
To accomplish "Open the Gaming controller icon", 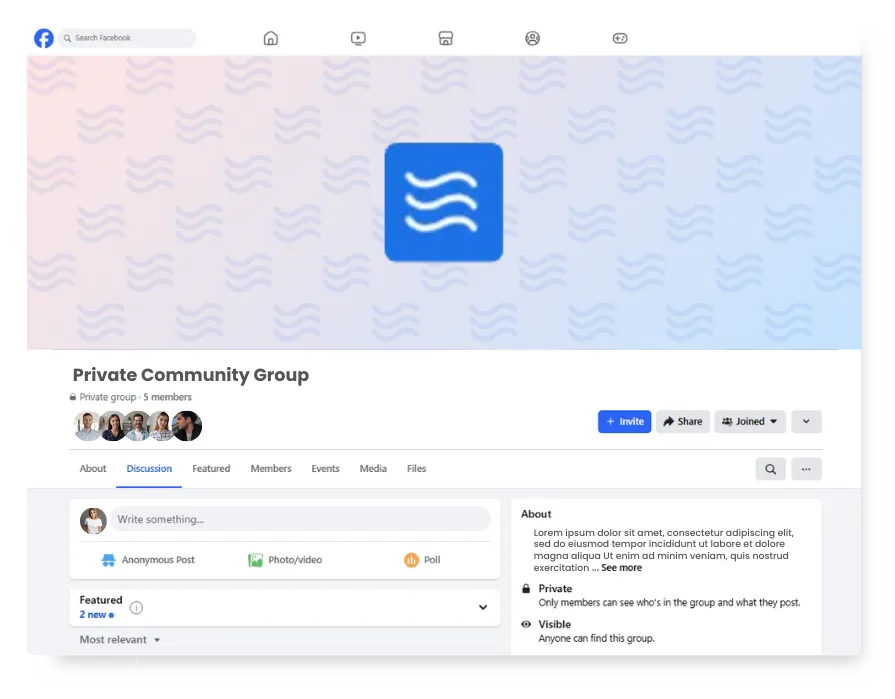I will click(620, 38).
